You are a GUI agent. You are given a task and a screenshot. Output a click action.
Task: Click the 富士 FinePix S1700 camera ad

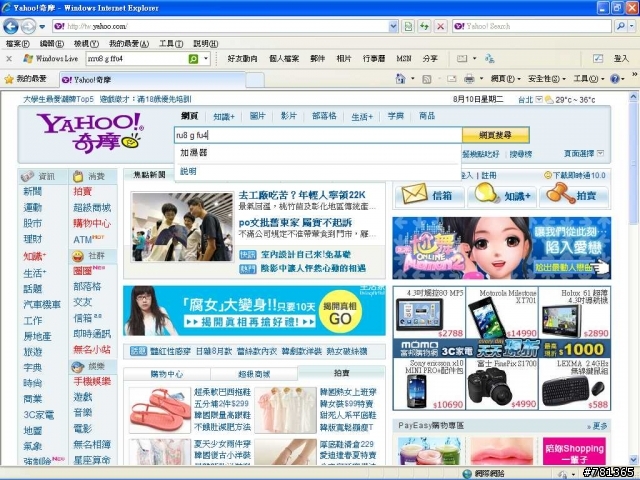[502, 384]
